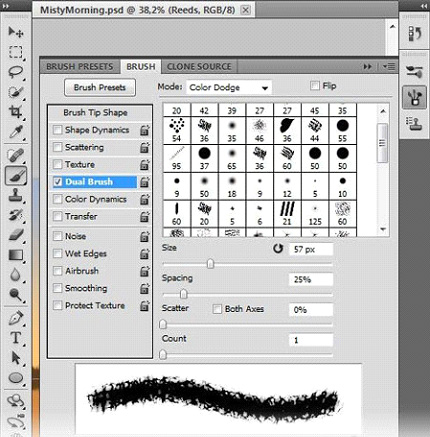Pick the dotted cluster brush tip 54
430x437 pixels.
[x=177, y=130]
